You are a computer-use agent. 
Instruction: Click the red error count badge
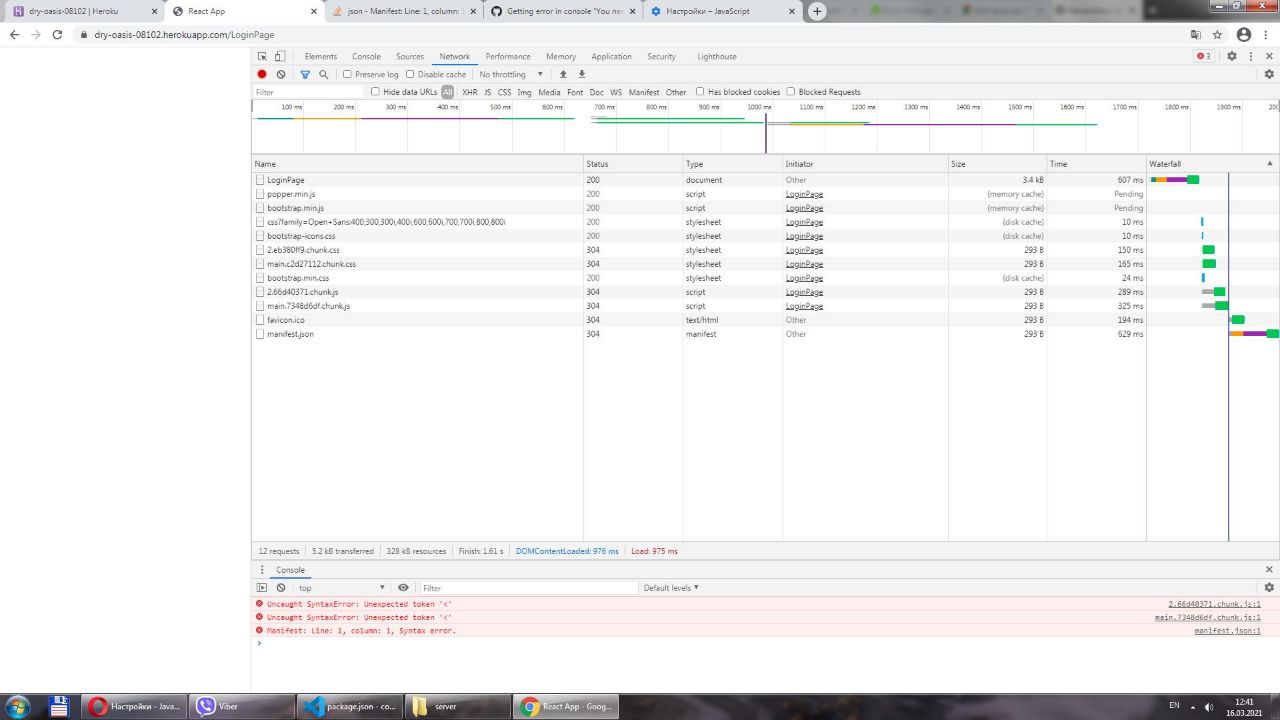pyautogui.click(x=1204, y=57)
